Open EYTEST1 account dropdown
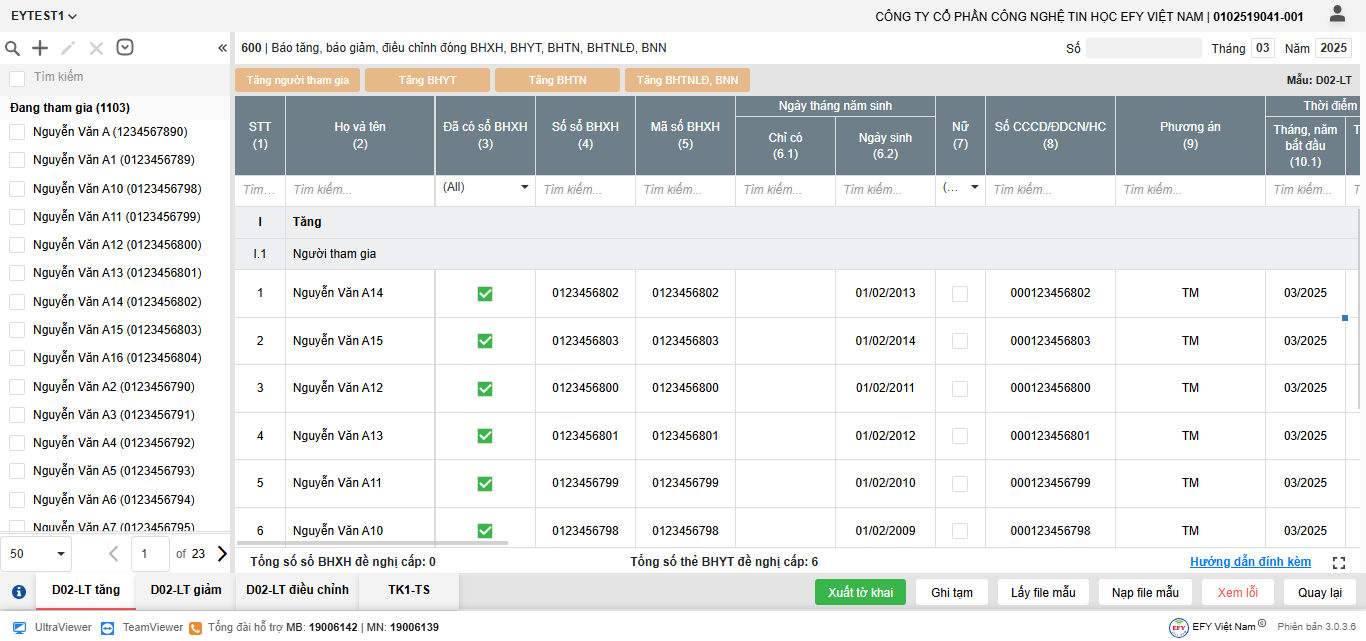Viewport: 1366px width, 641px height. pyautogui.click(x=44, y=16)
